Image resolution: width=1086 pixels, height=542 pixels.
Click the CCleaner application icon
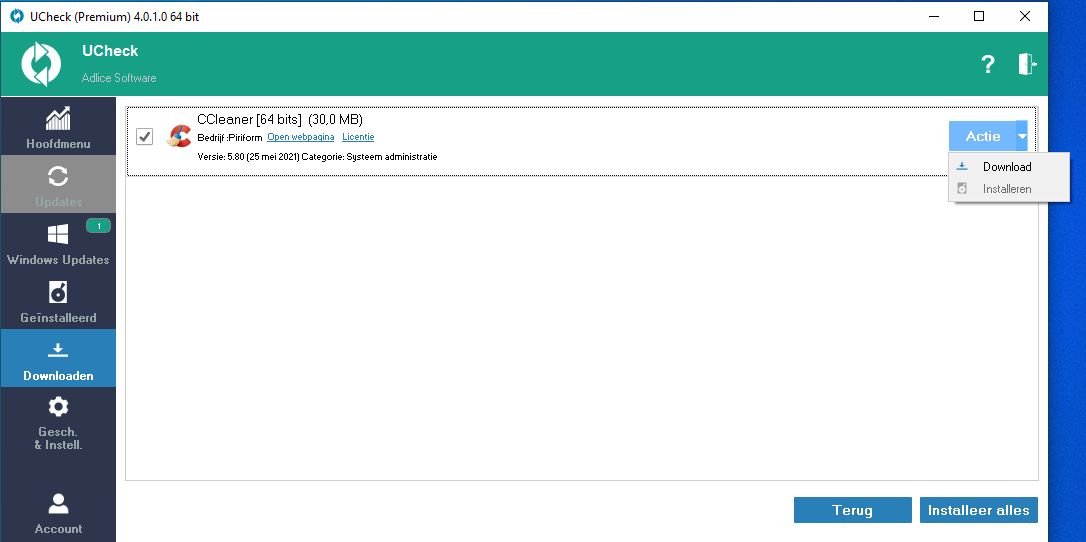(179, 136)
